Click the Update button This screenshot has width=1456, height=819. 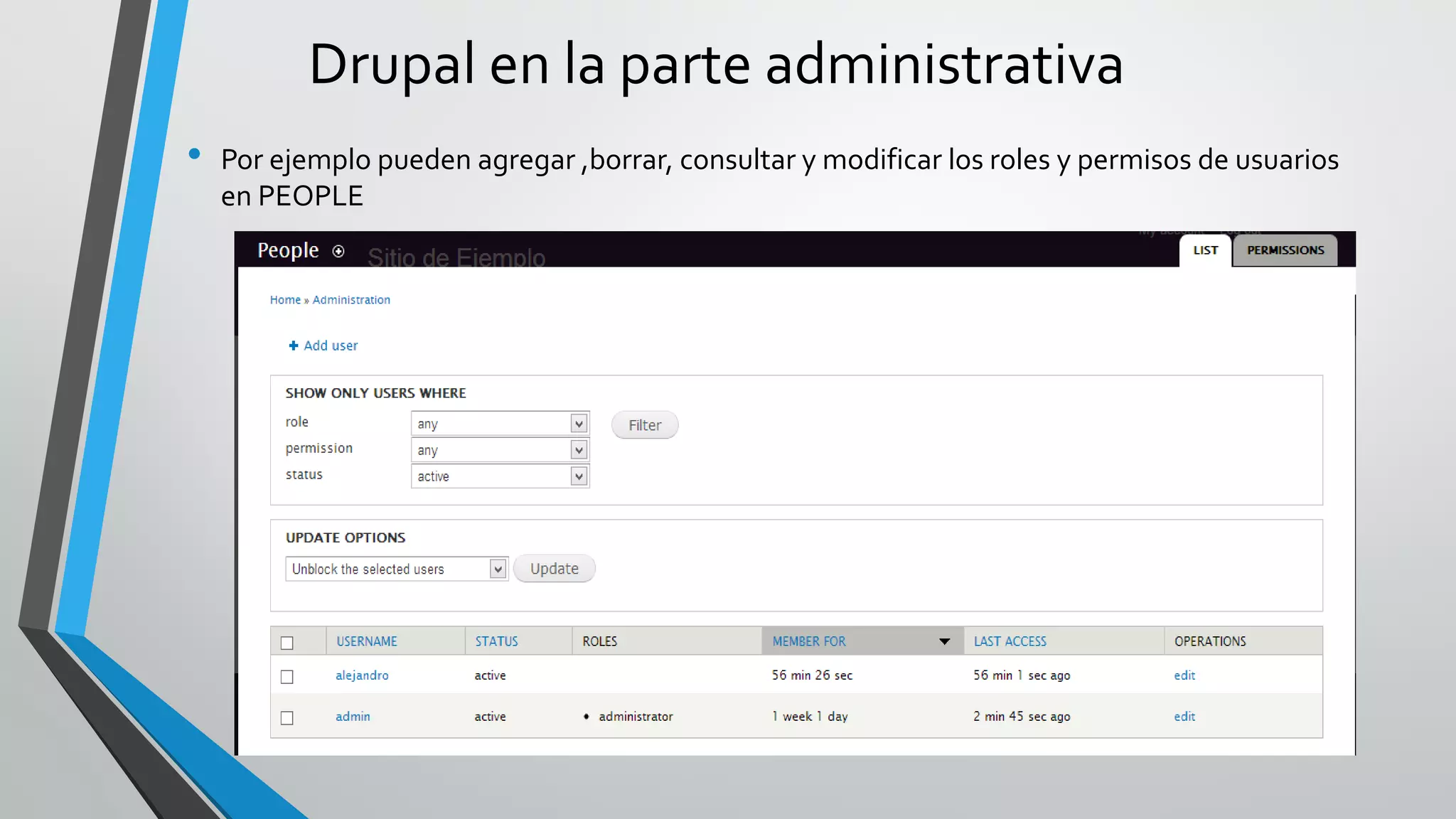[x=555, y=569]
